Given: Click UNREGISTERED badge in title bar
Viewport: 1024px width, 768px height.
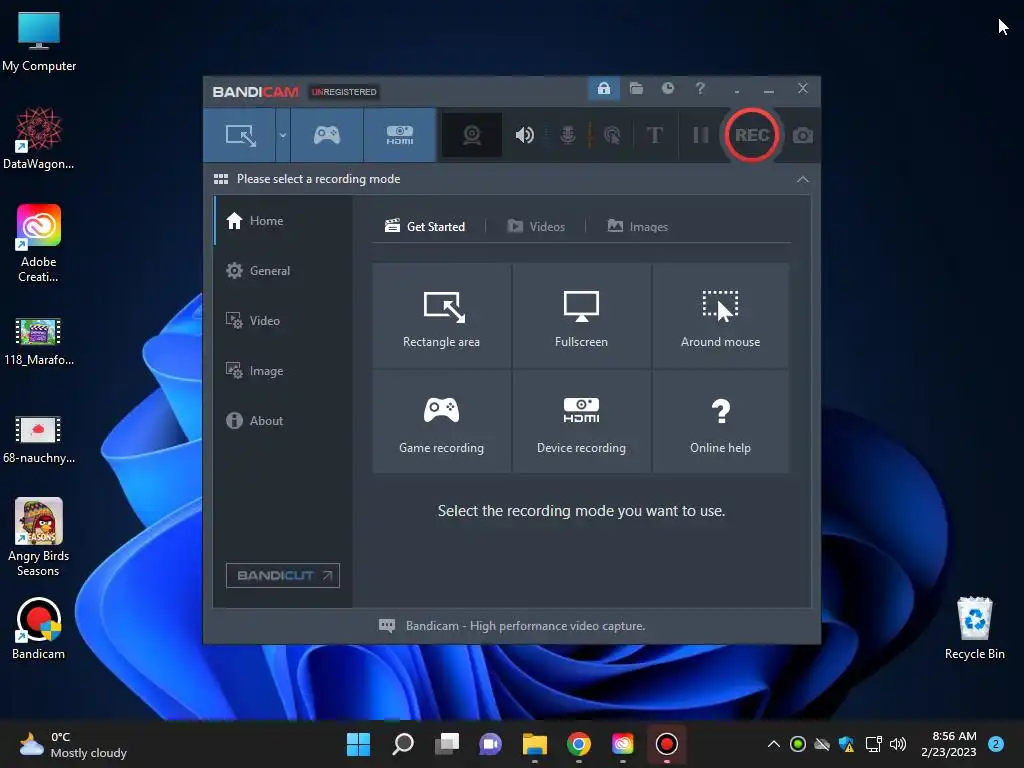Looking at the screenshot, I should 344,92.
